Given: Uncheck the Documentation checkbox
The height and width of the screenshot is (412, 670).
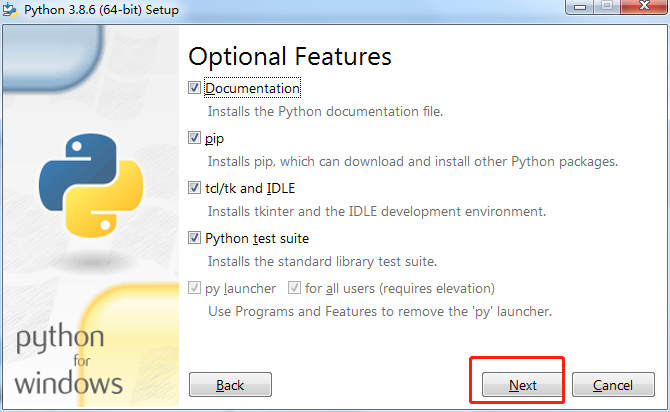Looking at the screenshot, I should click(x=195, y=88).
